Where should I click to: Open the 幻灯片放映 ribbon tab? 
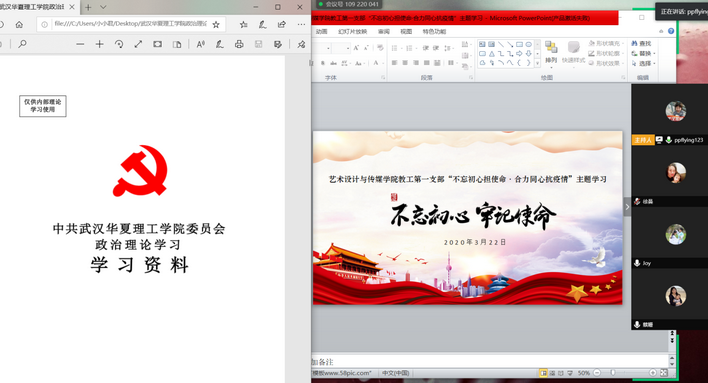pyautogui.click(x=352, y=32)
